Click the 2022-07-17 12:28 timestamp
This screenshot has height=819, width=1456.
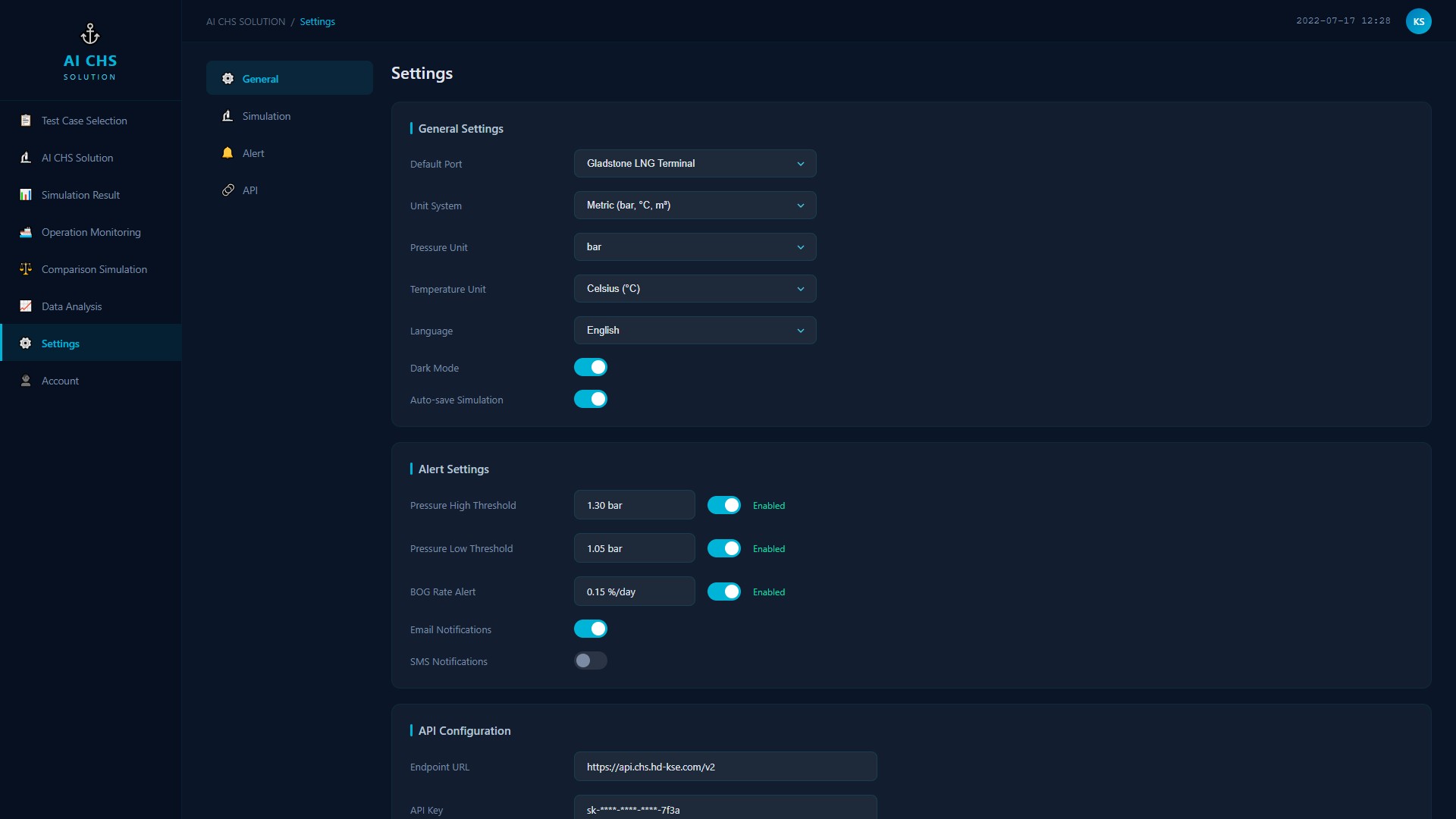1343,21
